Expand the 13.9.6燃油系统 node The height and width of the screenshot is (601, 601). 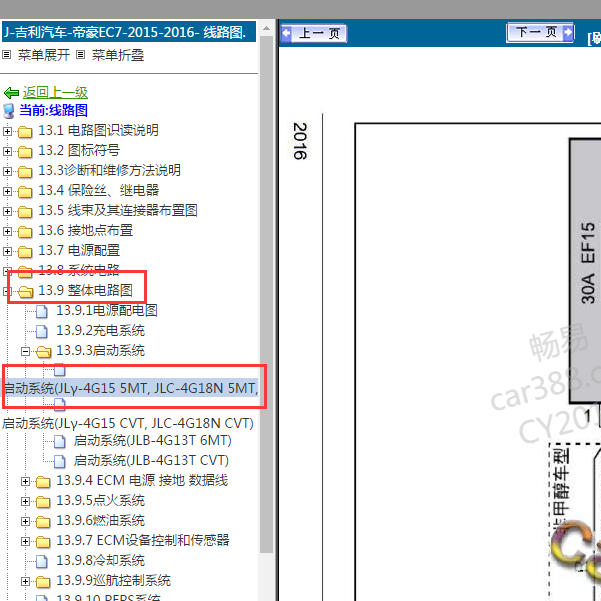25,521
